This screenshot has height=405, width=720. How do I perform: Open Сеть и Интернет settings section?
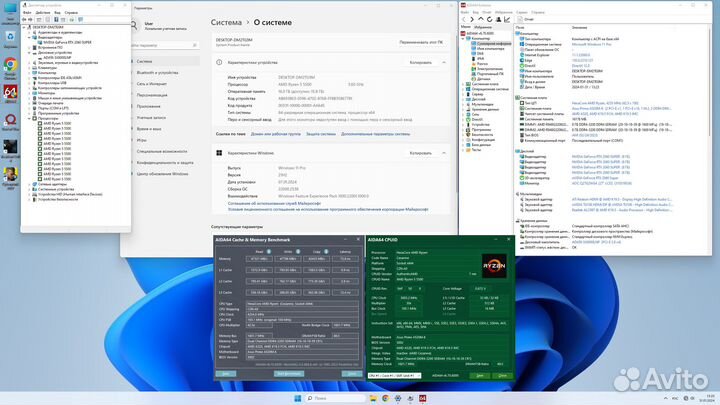152,84
